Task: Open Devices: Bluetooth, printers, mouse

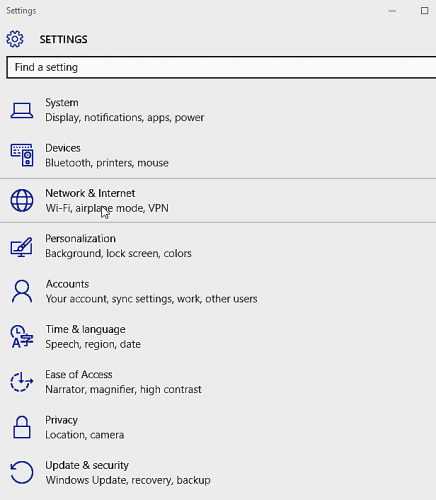Action: click(x=107, y=163)
